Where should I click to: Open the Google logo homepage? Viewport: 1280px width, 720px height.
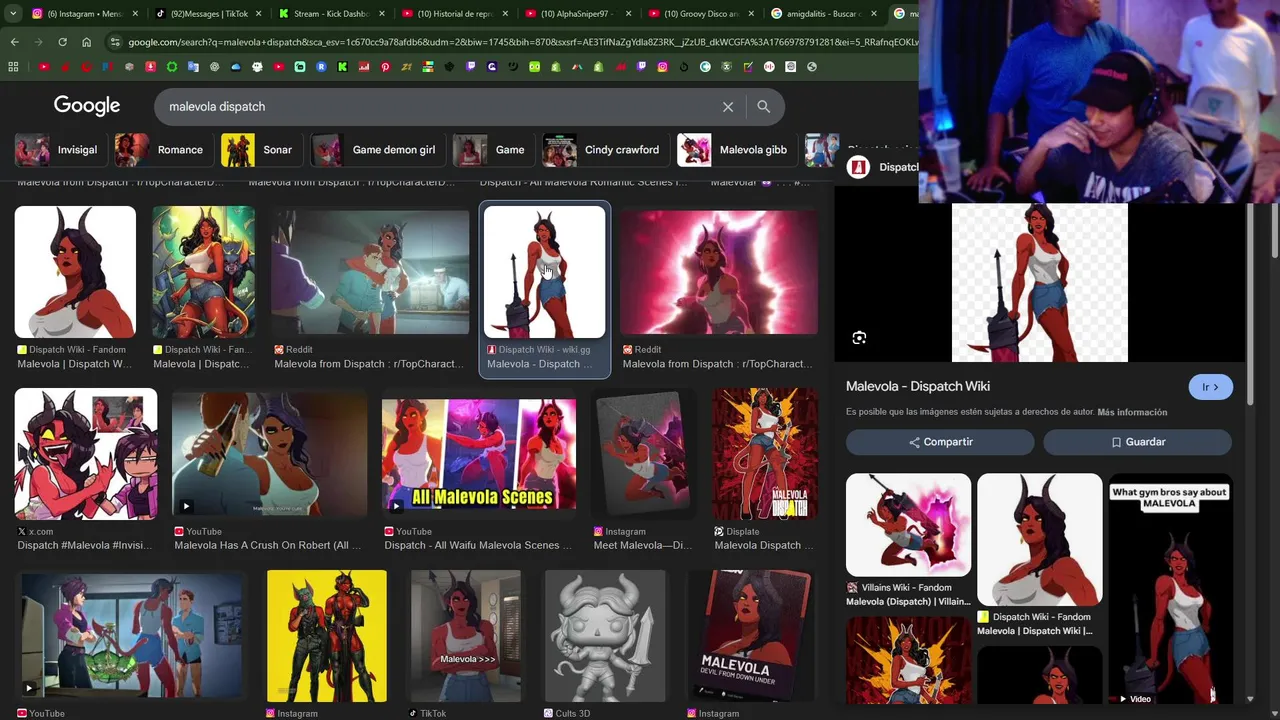[87, 106]
